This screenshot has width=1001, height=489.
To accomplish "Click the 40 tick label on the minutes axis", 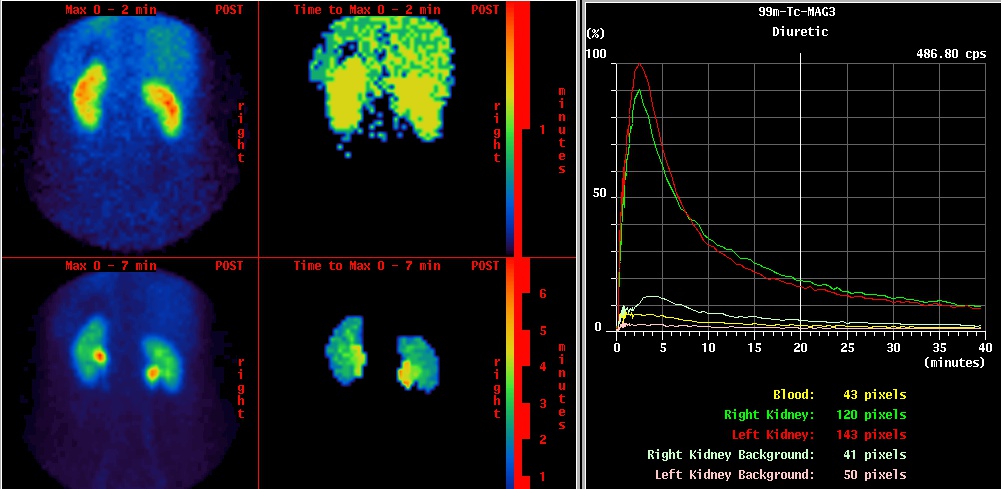I will click(x=984, y=347).
